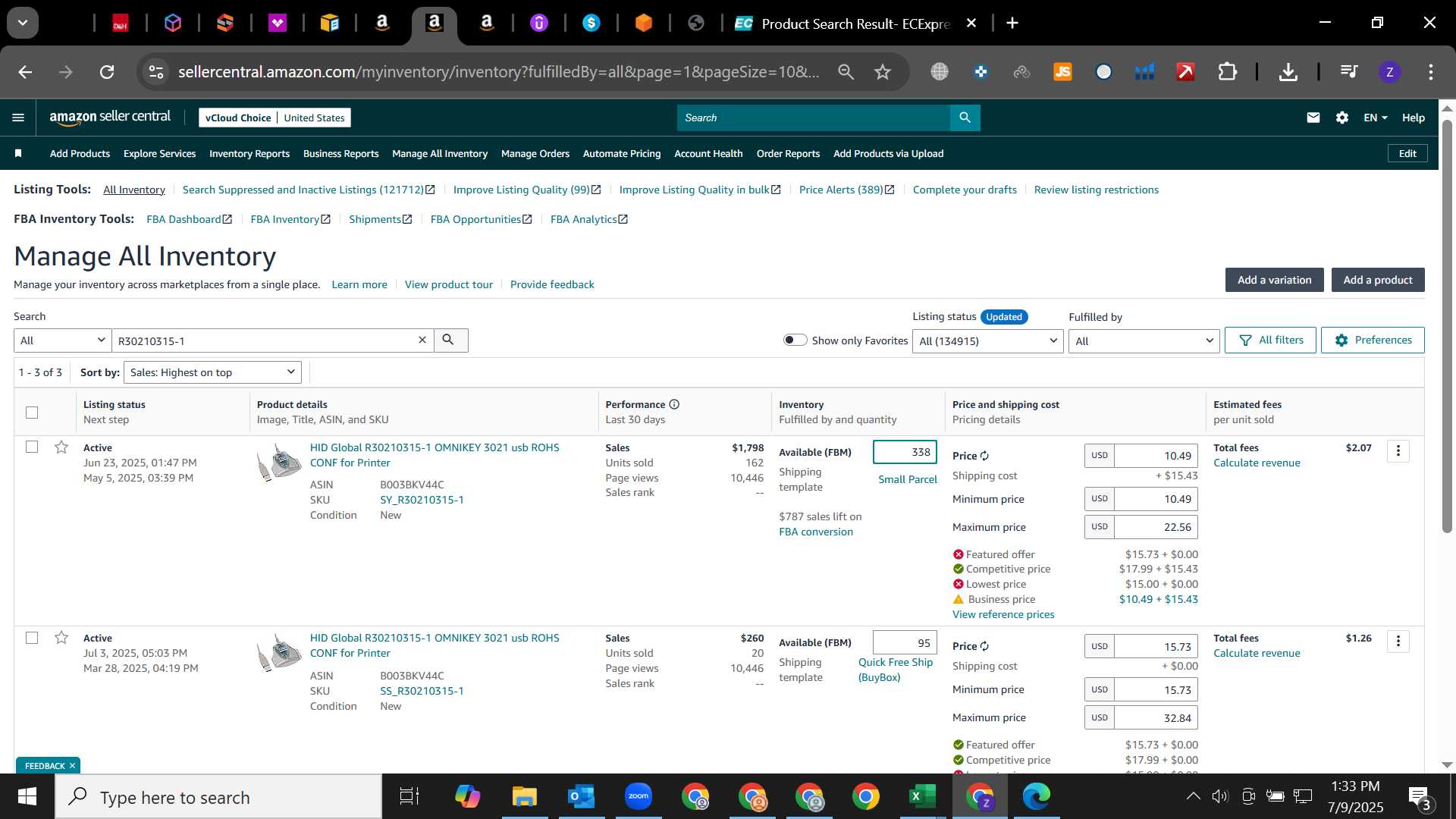Open the Chrome tab search dropdown

23,23
